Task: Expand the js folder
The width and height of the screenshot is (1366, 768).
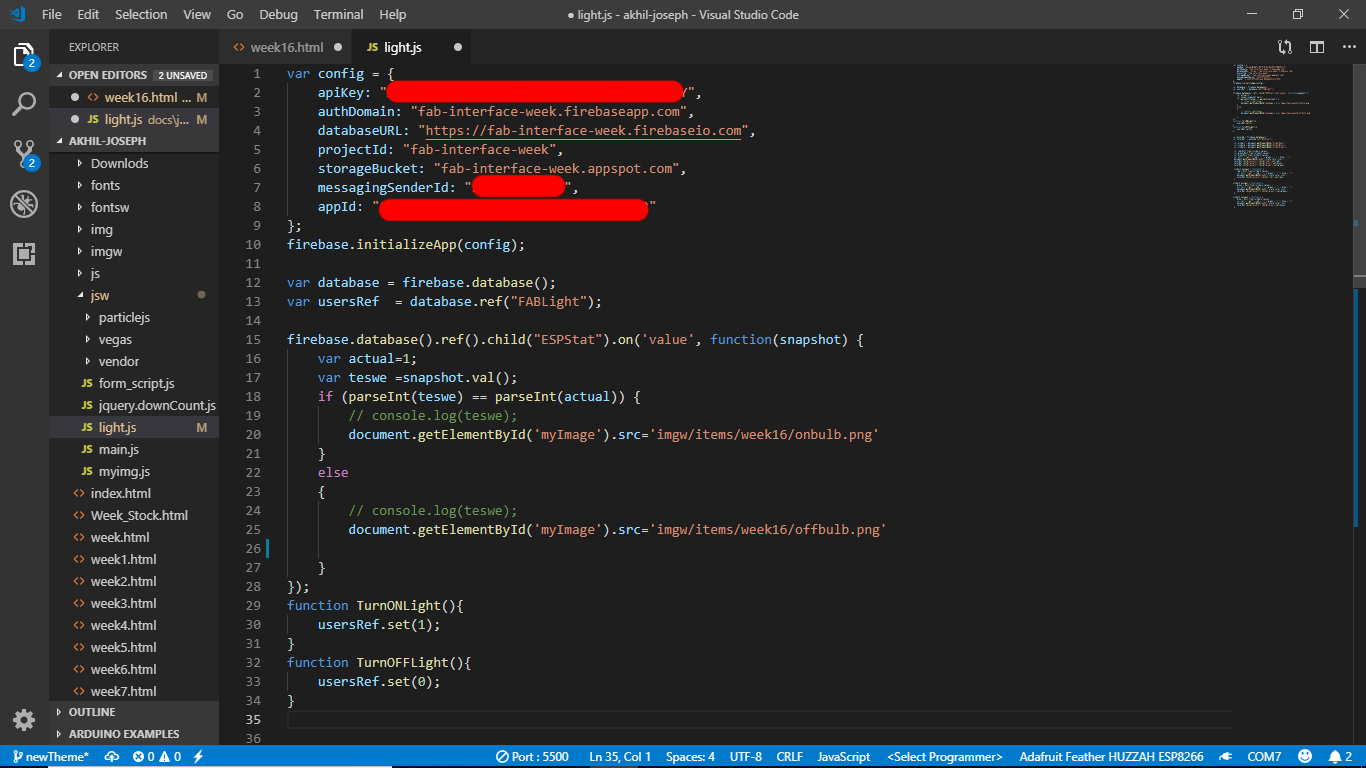Action: 134,273
